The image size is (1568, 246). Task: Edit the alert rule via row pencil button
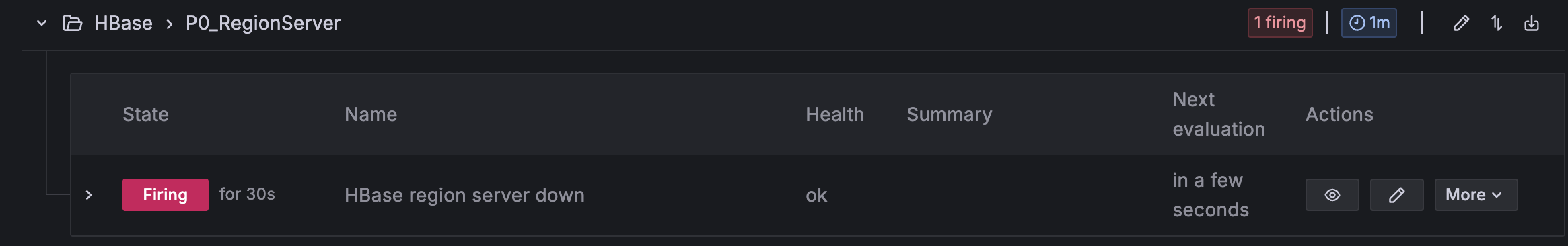(x=1397, y=195)
